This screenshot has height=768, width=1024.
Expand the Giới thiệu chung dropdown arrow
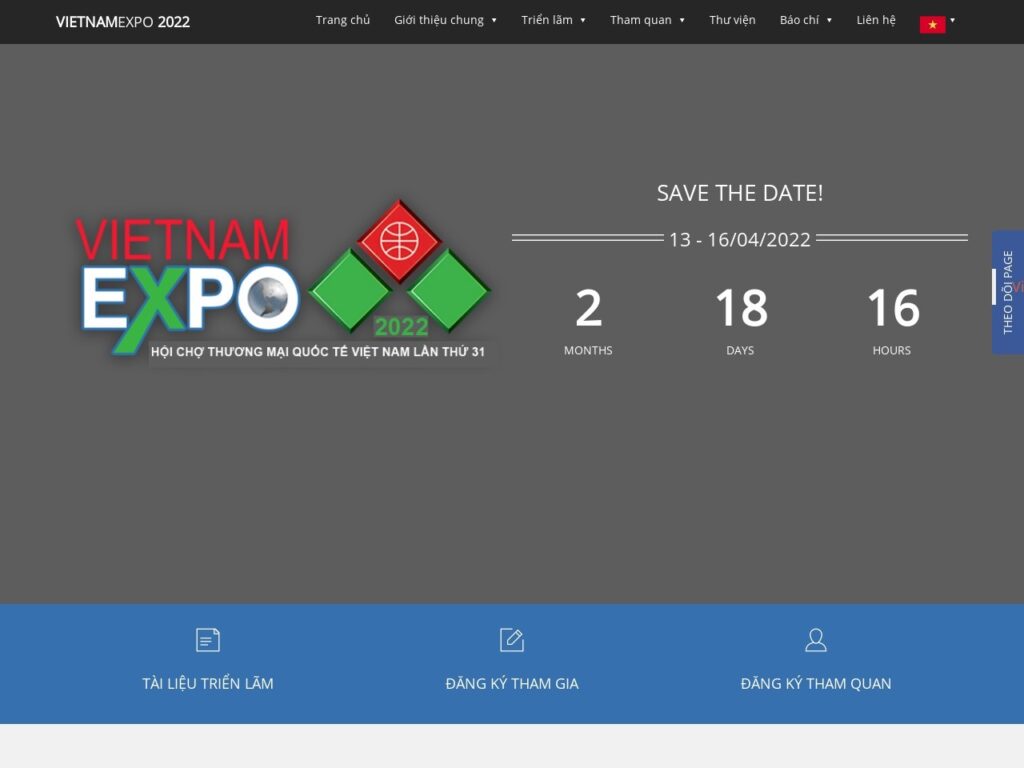pyautogui.click(x=494, y=20)
